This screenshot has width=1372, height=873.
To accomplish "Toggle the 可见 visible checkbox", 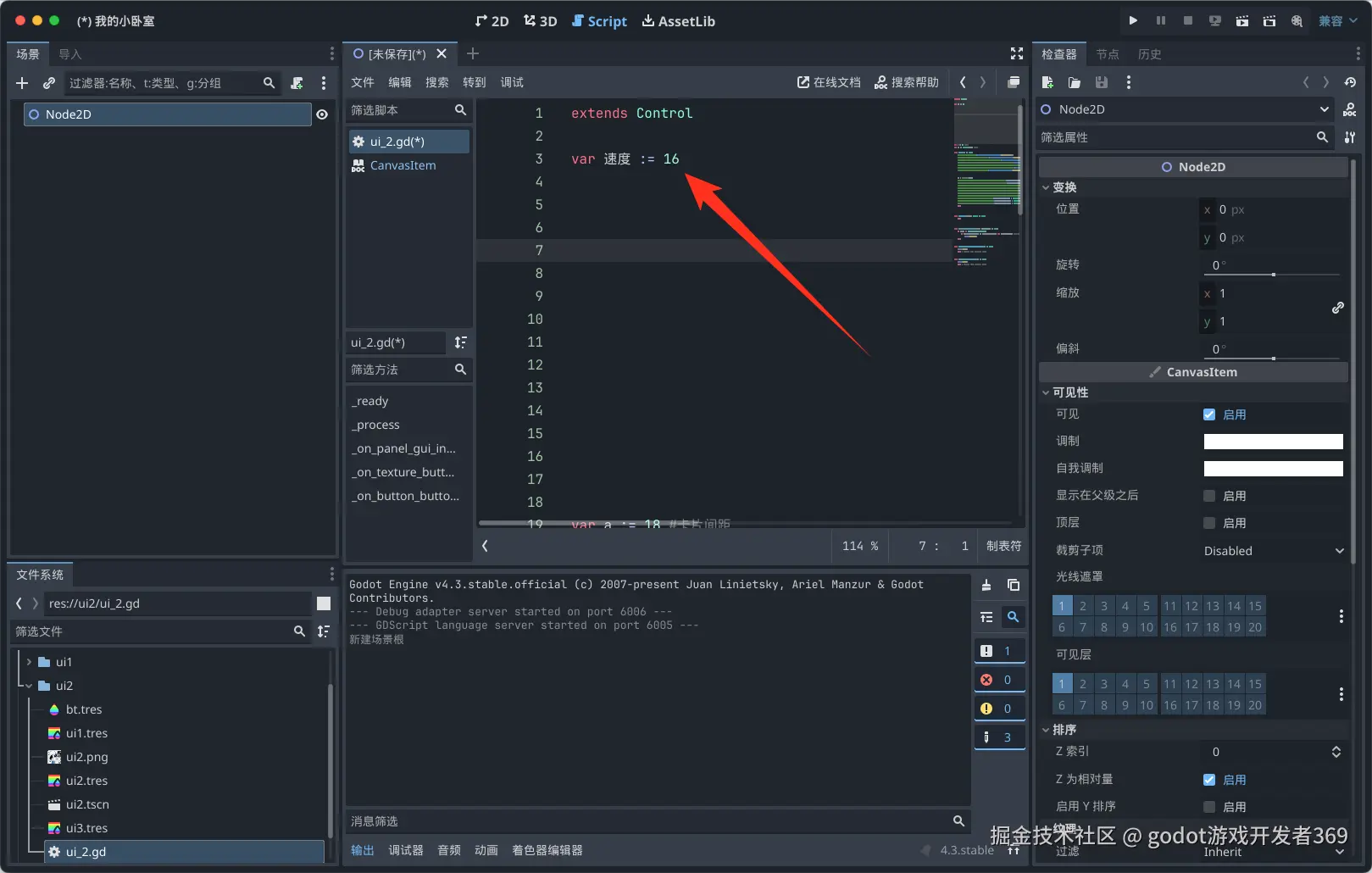I will tap(1209, 414).
